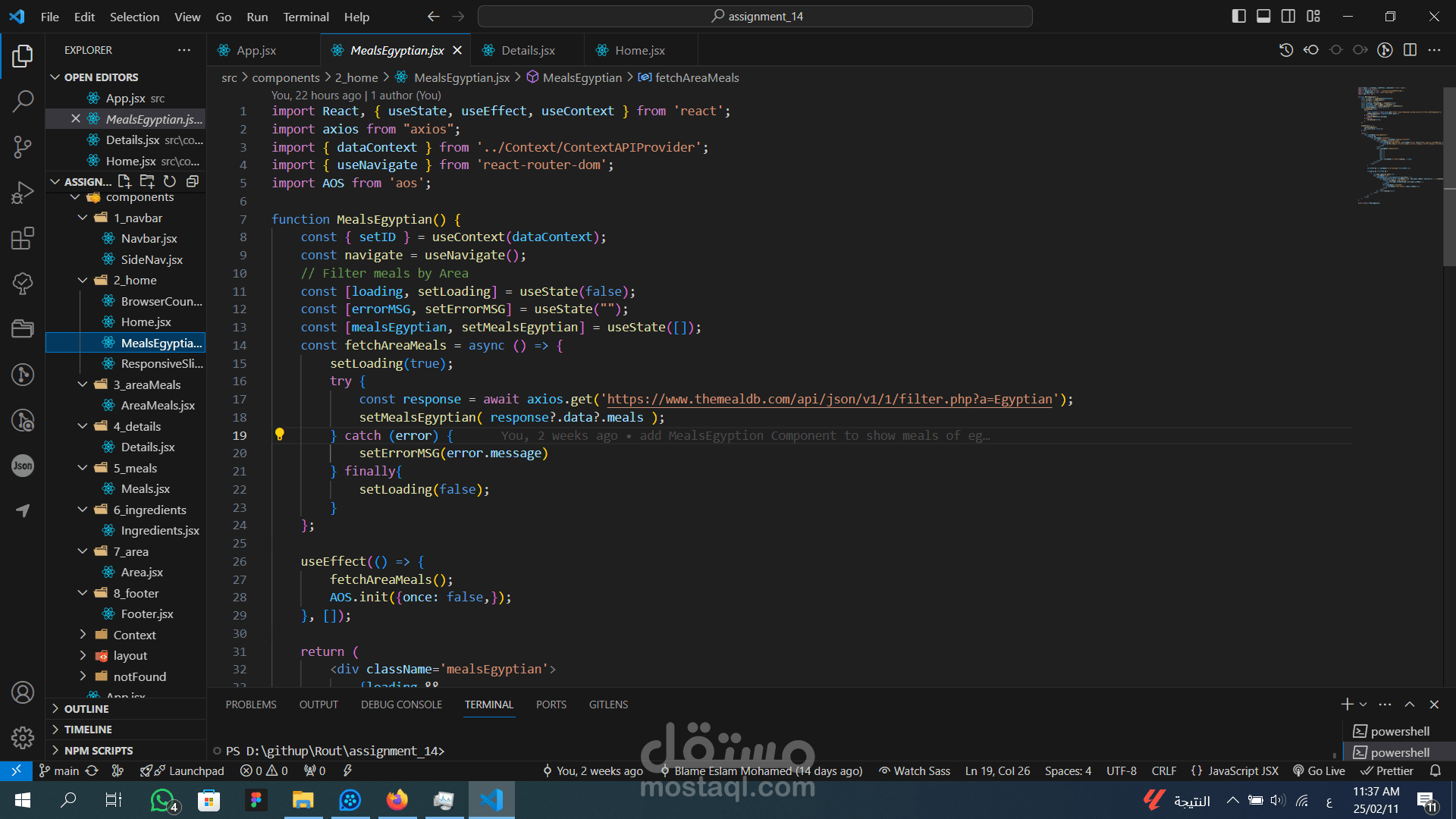Open the Source Control view
This screenshot has width=1456, height=819.
[x=23, y=146]
